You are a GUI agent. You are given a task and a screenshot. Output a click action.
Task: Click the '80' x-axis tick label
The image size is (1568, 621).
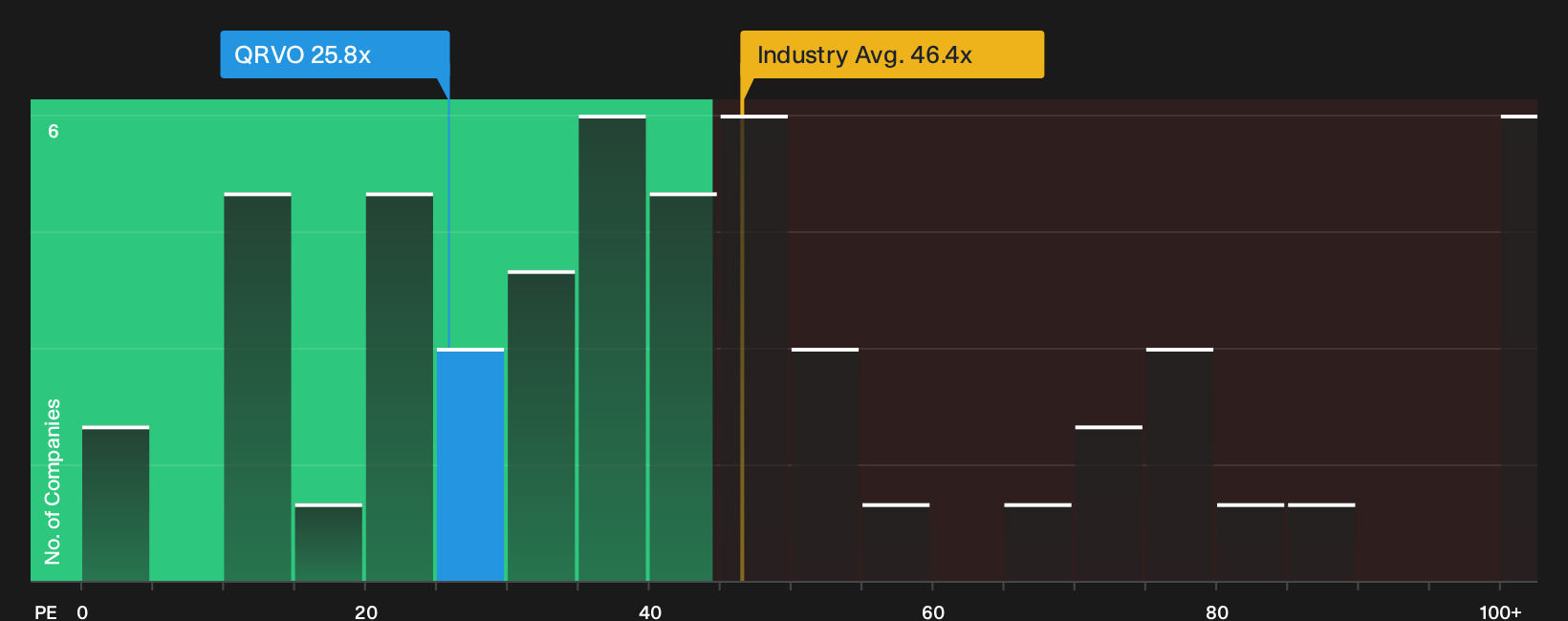click(x=1216, y=612)
